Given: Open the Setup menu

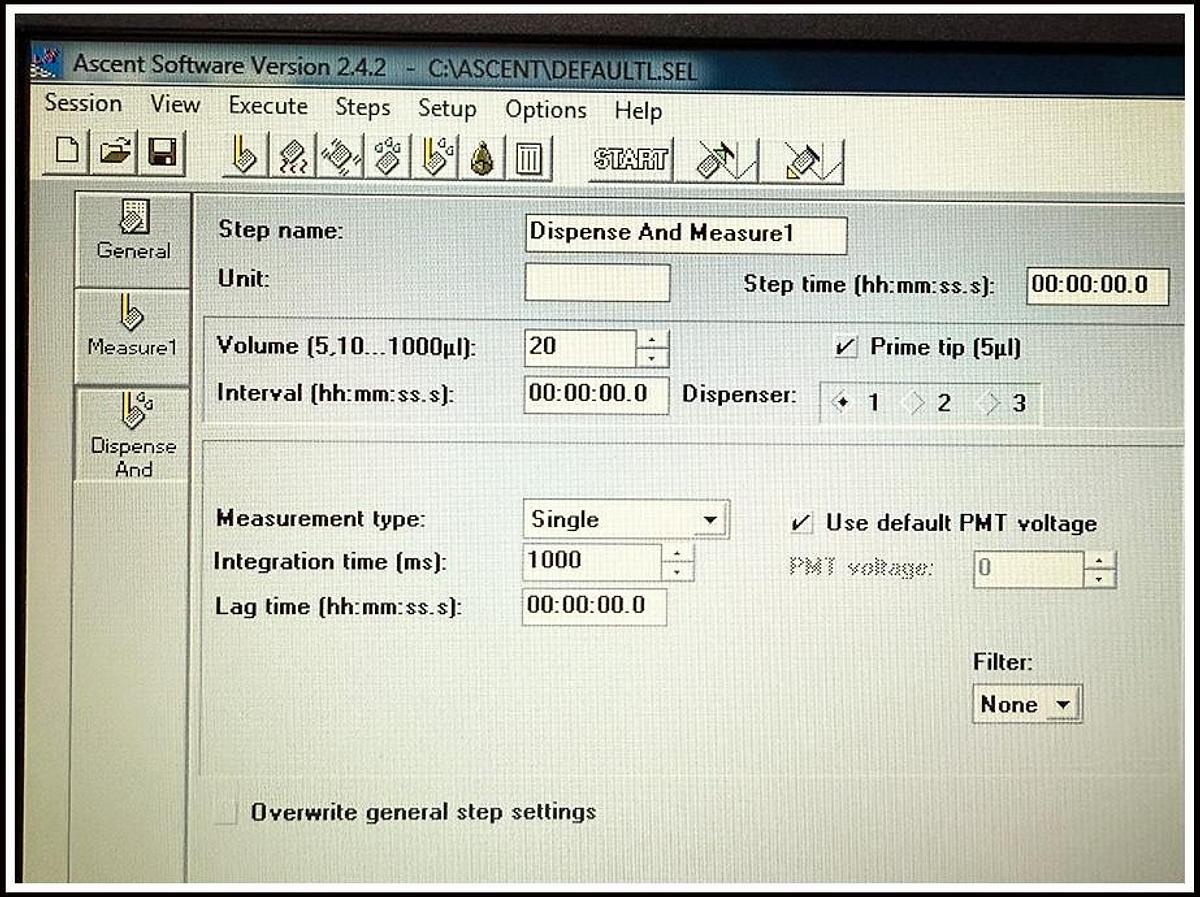Looking at the screenshot, I should point(446,108).
